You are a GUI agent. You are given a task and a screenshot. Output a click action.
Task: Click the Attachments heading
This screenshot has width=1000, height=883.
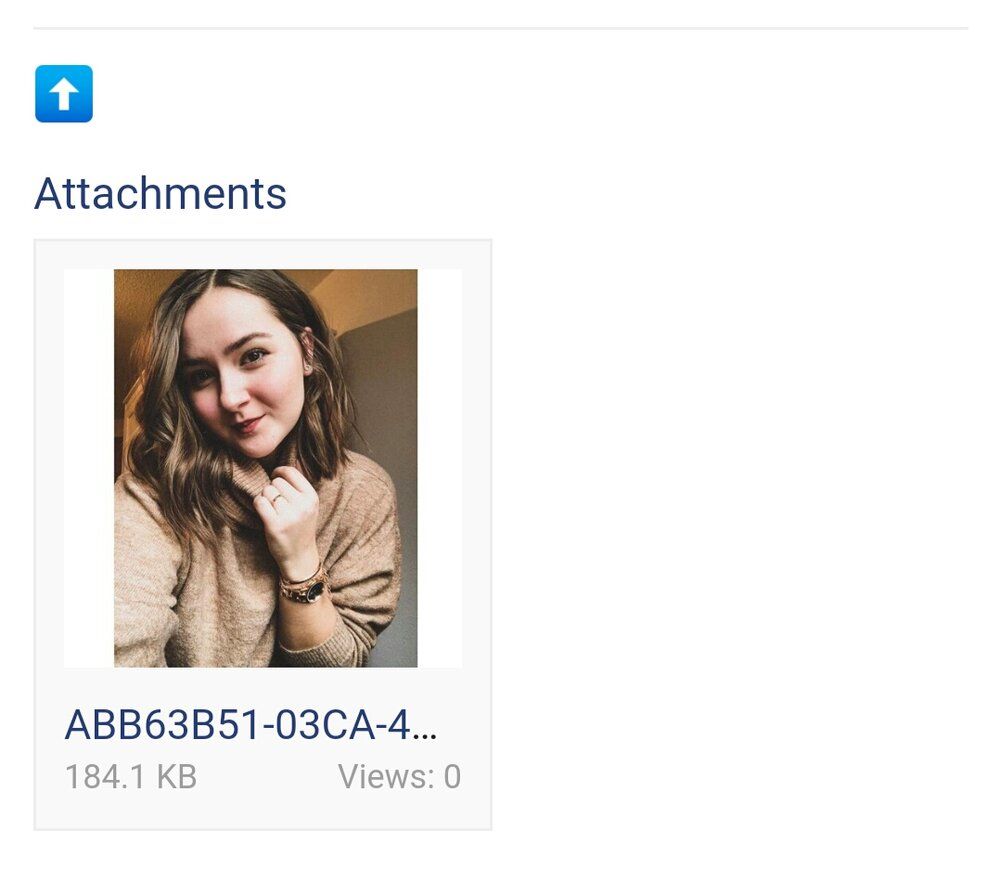coord(160,193)
